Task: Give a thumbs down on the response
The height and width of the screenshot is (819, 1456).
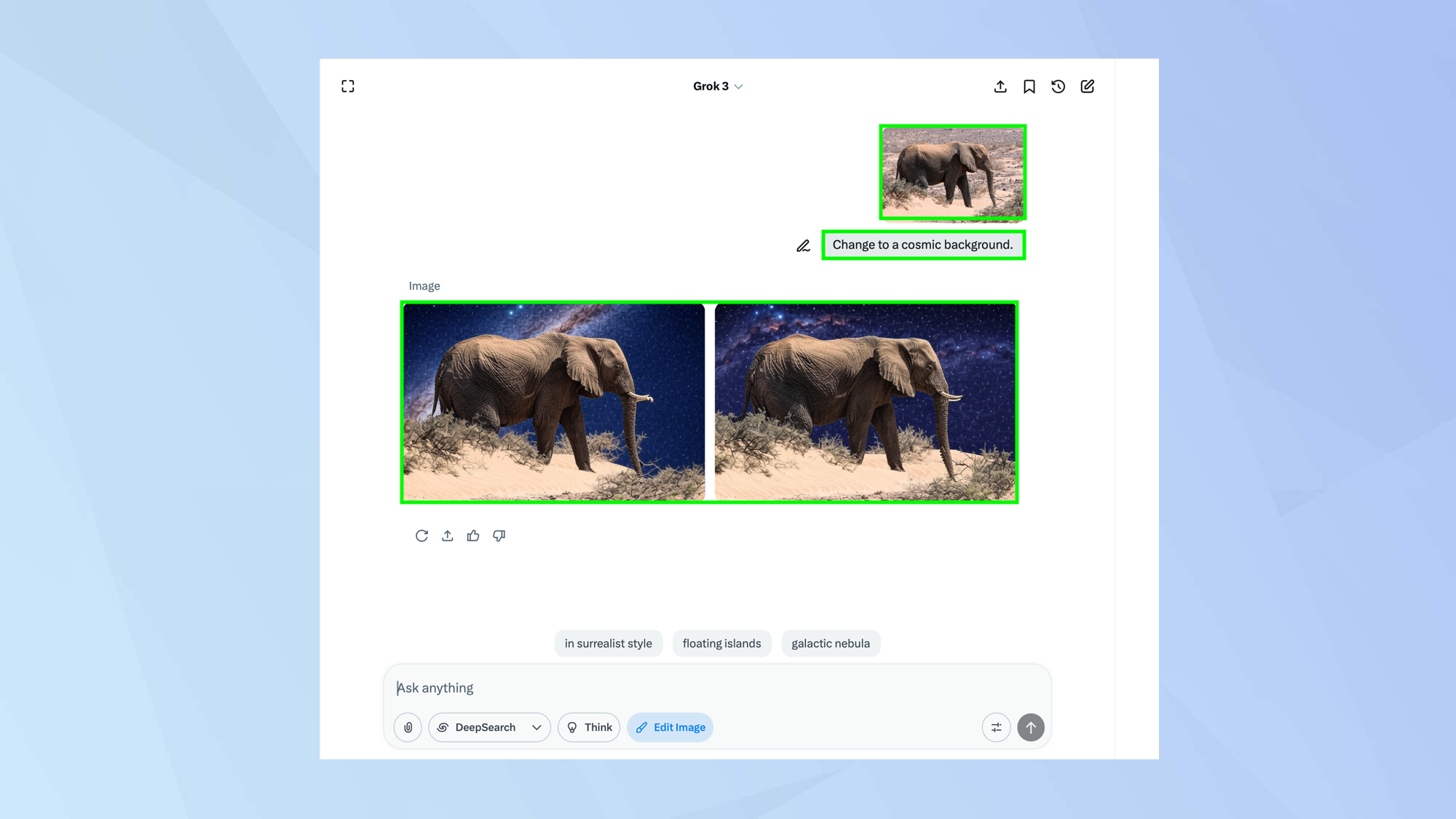Action: (x=499, y=536)
